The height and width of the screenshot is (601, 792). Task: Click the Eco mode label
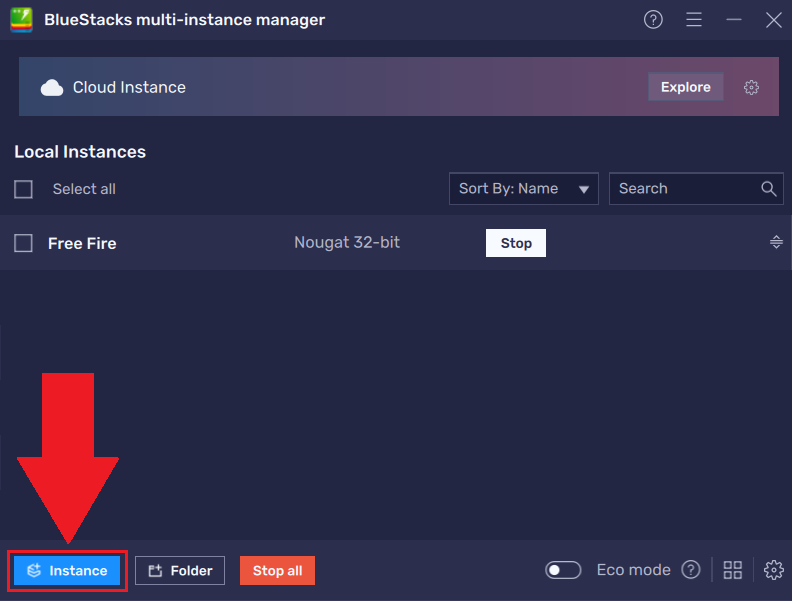[x=633, y=570]
